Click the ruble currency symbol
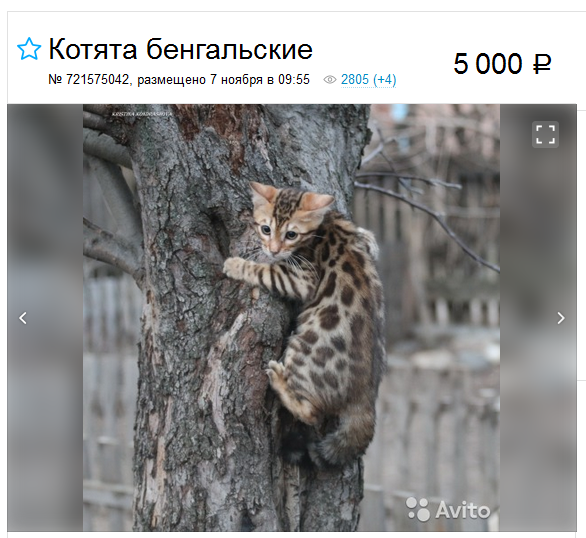Viewport: 586px width, 538px height. [542, 64]
